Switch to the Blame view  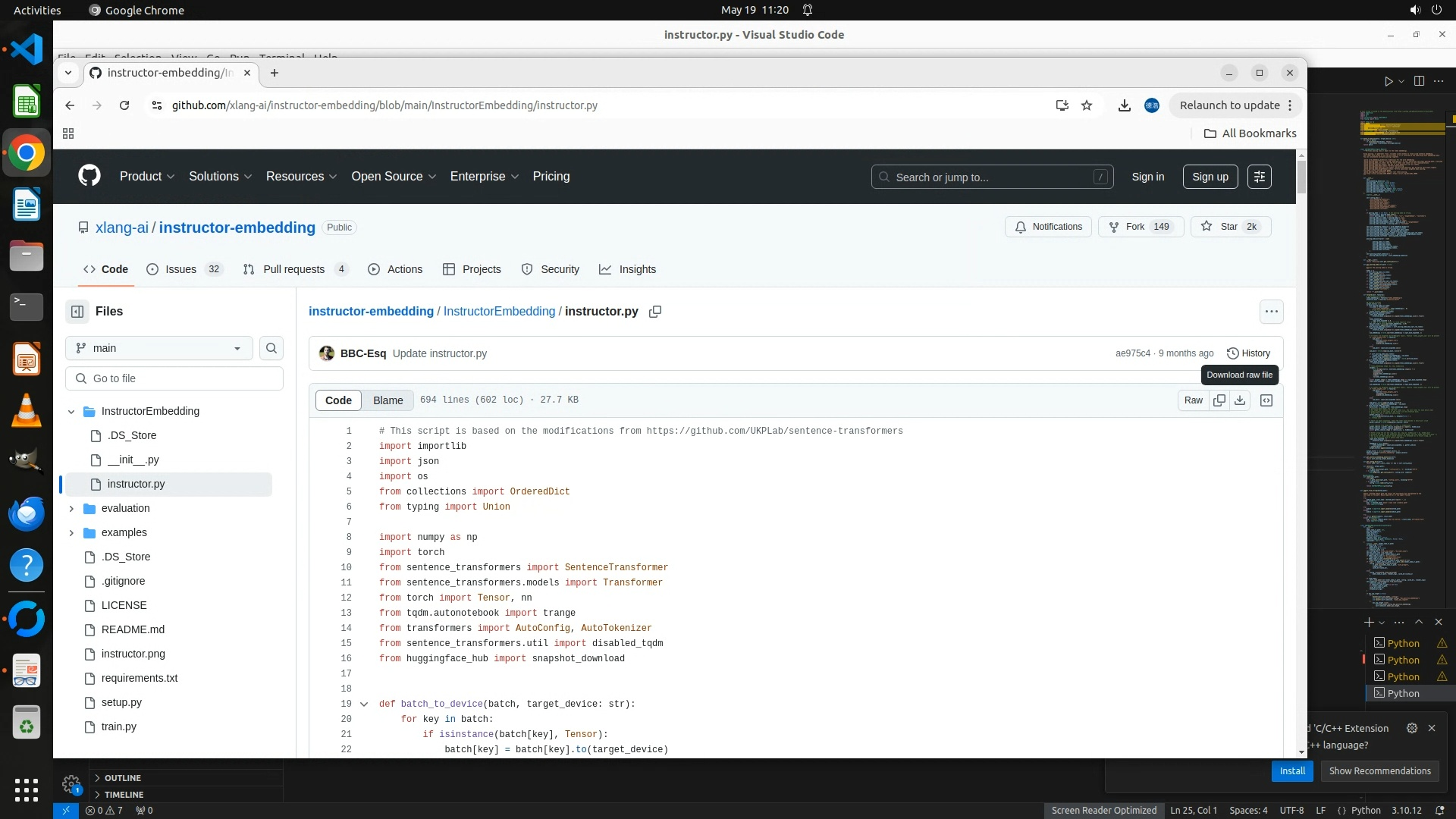click(x=388, y=400)
